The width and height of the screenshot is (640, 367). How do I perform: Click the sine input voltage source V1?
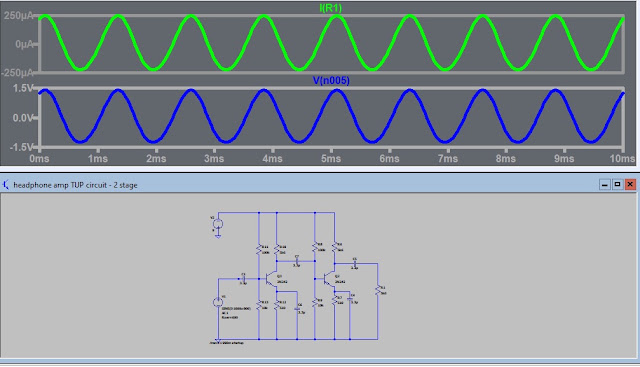(218, 302)
